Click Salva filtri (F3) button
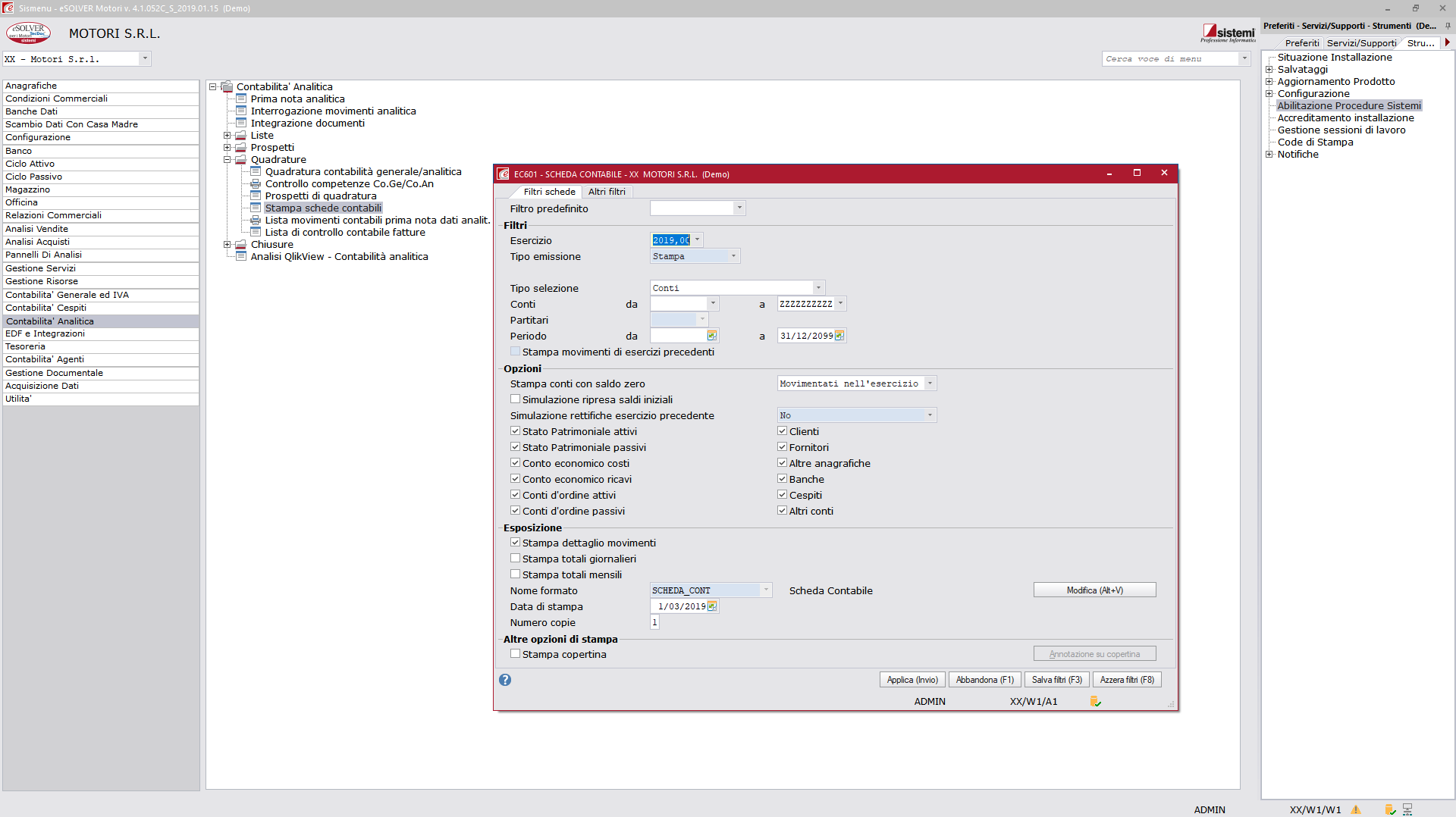1456x817 pixels. click(x=1056, y=680)
